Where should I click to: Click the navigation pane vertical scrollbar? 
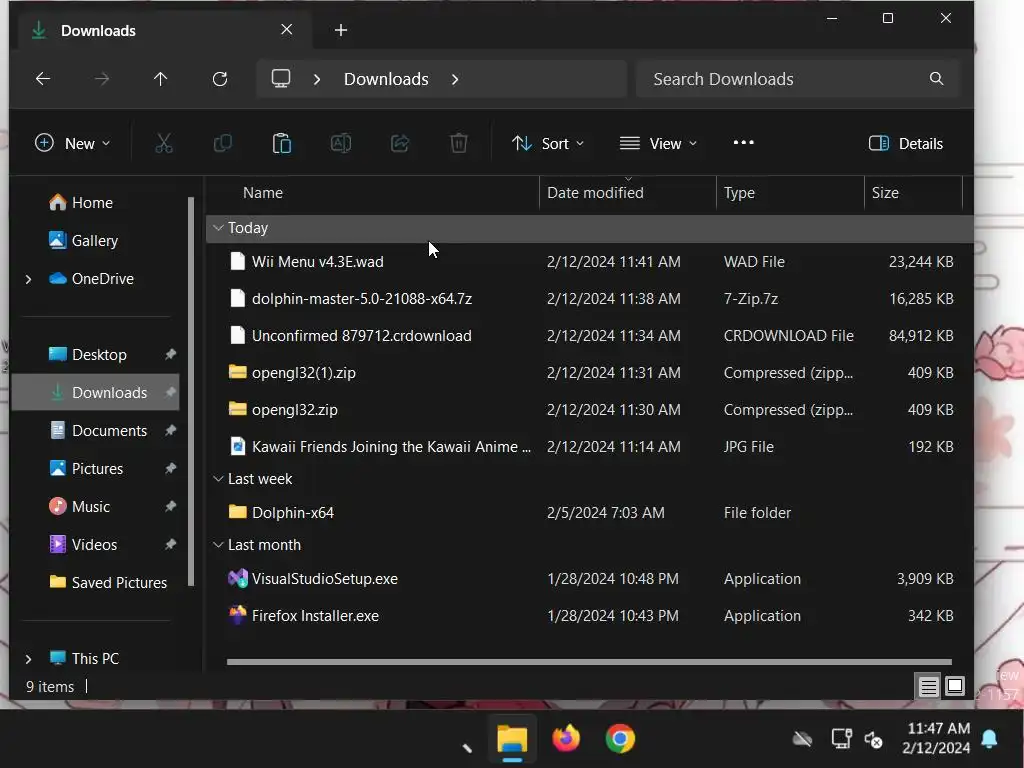(x=191, y=392)
